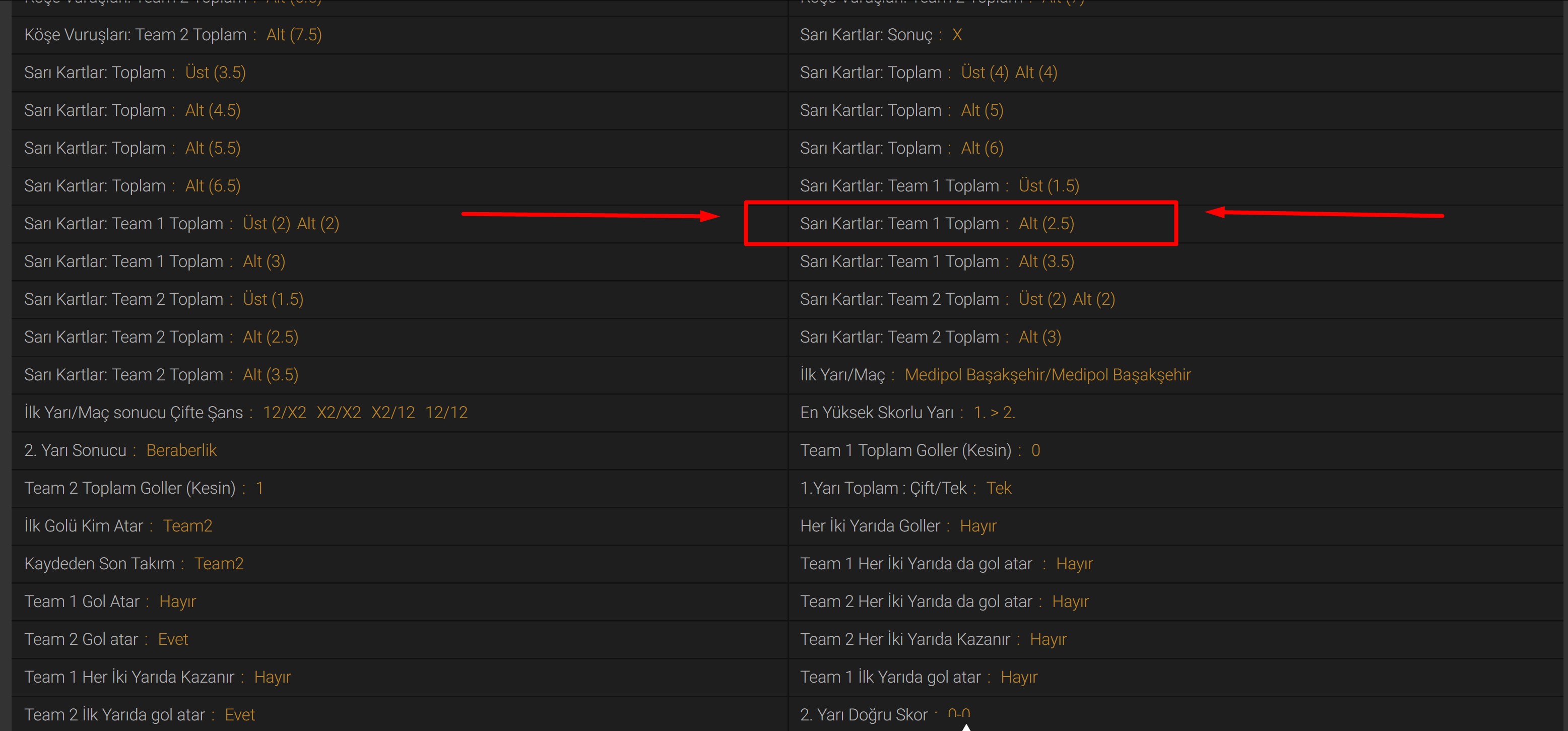This screenshot has width=1568, height=731.
Task: Click Team 2 İlk Yarıda gol atar Evet
Action: coord(239,714)
